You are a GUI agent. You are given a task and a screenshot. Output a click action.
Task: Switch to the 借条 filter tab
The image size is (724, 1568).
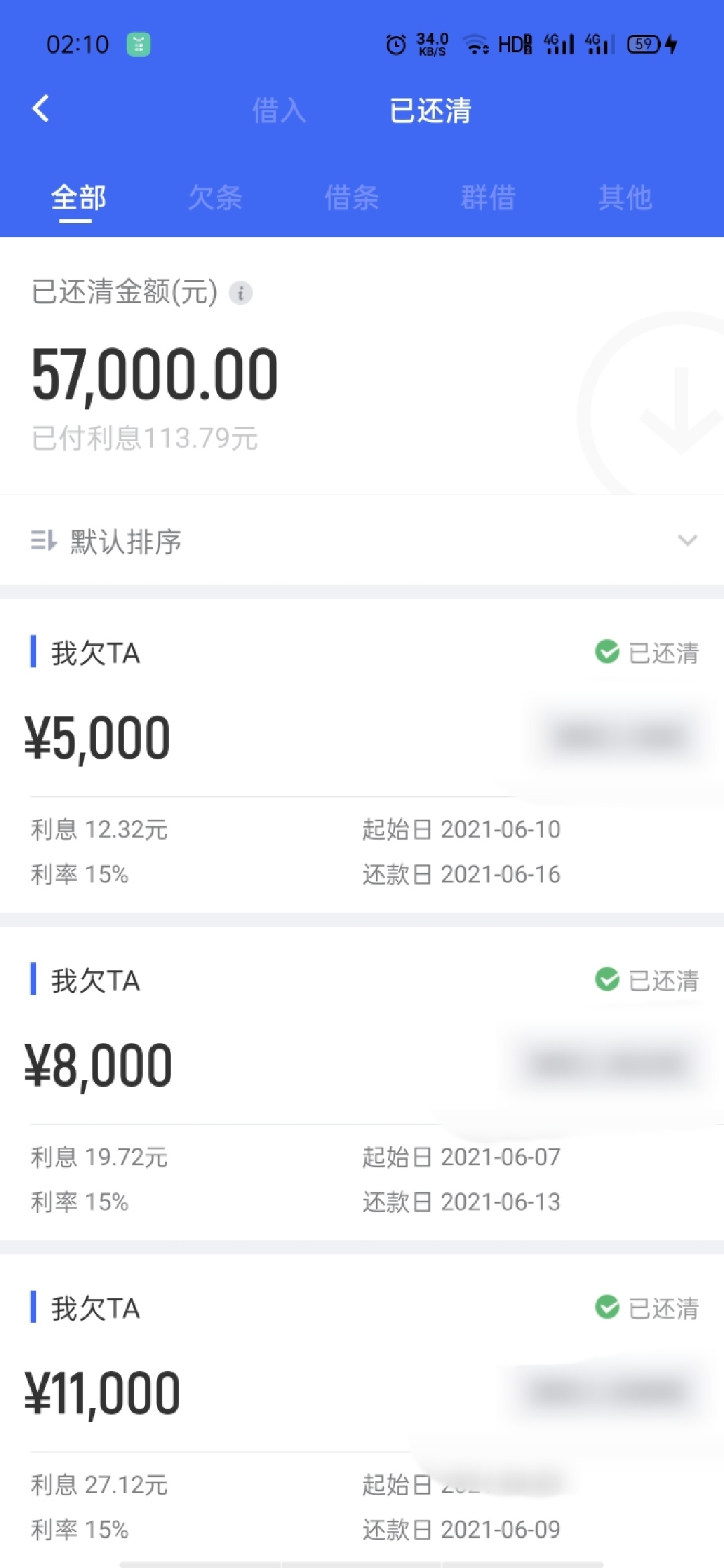click(x=352, y=198)
